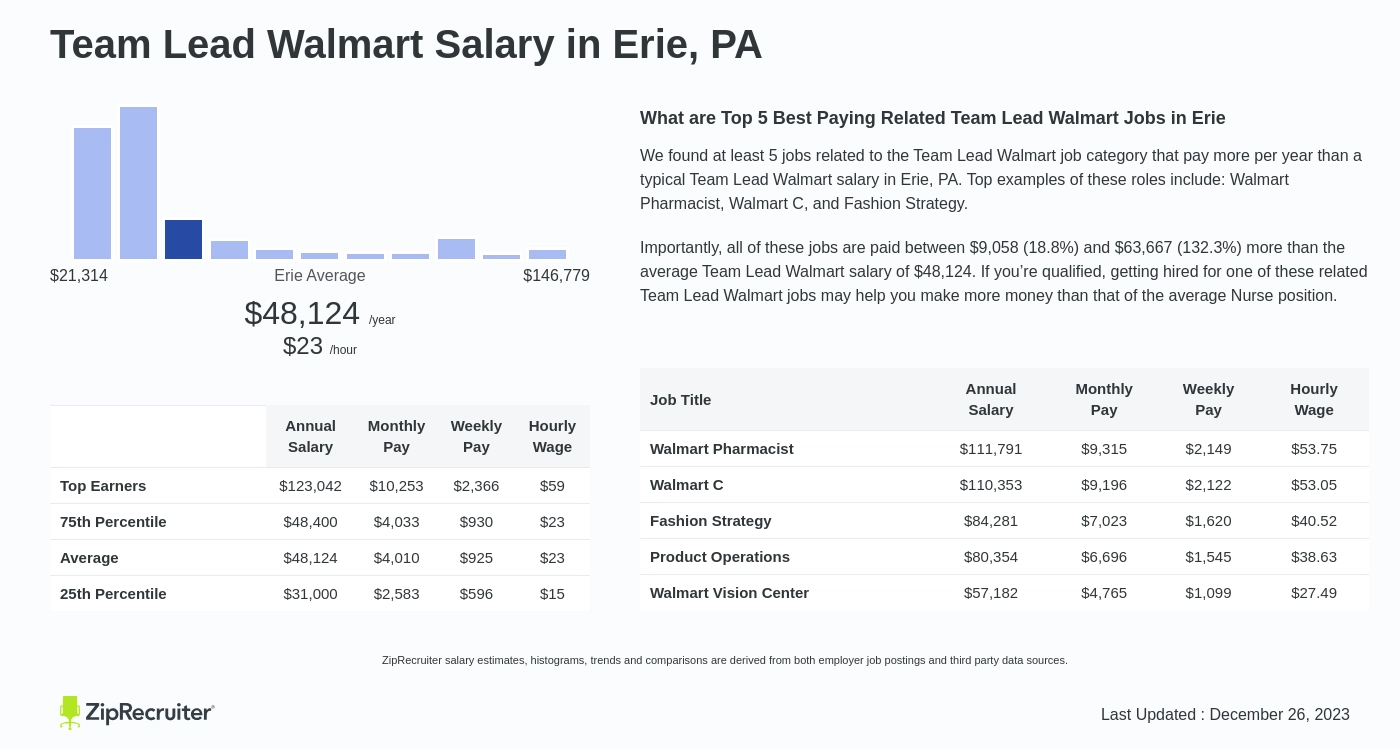Select Walmart Pharmacist monthly pay $9,315
The image size is (1400, 749).
point(1104,448)
